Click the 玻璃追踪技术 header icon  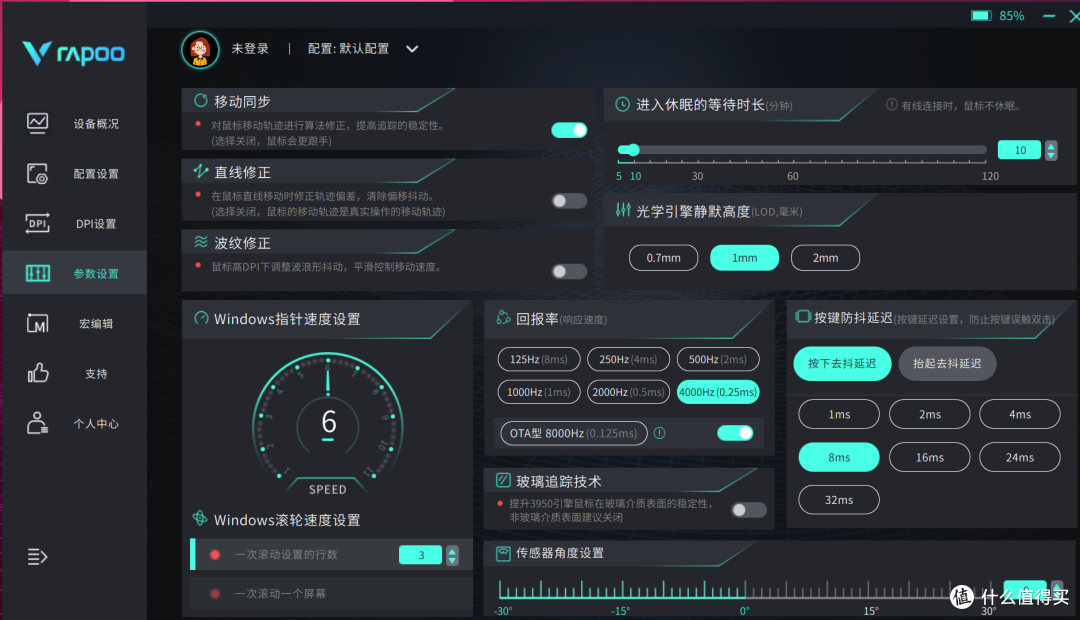(503, 480)
